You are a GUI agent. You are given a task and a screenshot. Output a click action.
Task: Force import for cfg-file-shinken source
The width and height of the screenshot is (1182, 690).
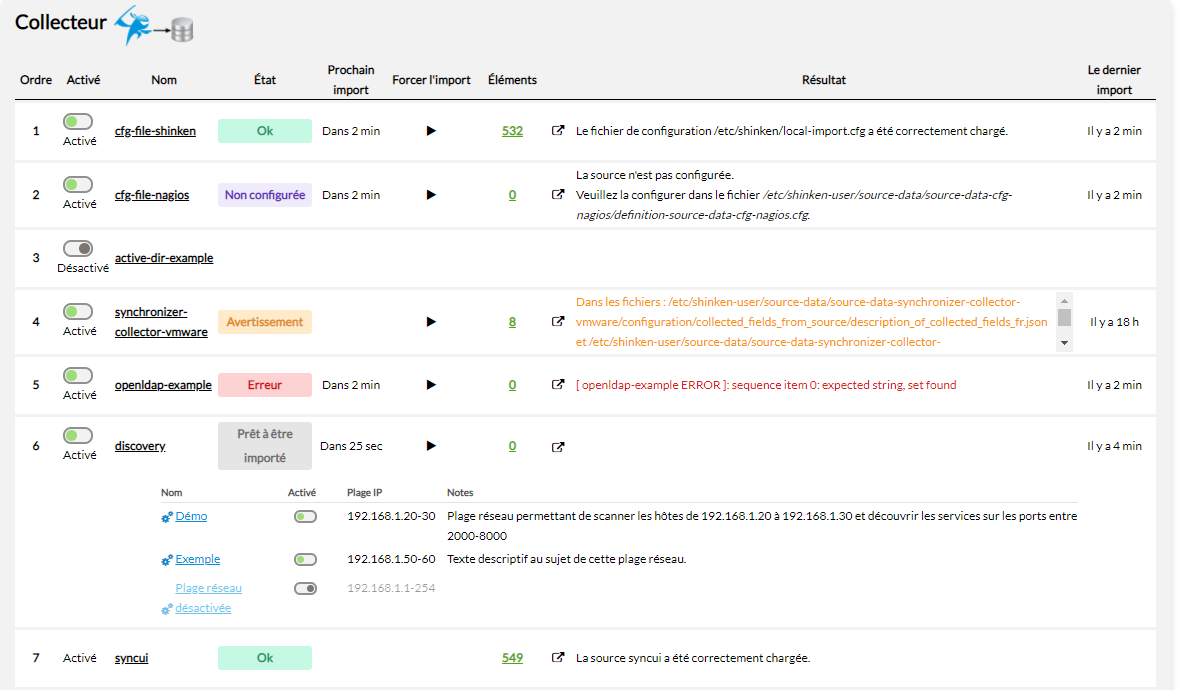[x=431, y=131]
